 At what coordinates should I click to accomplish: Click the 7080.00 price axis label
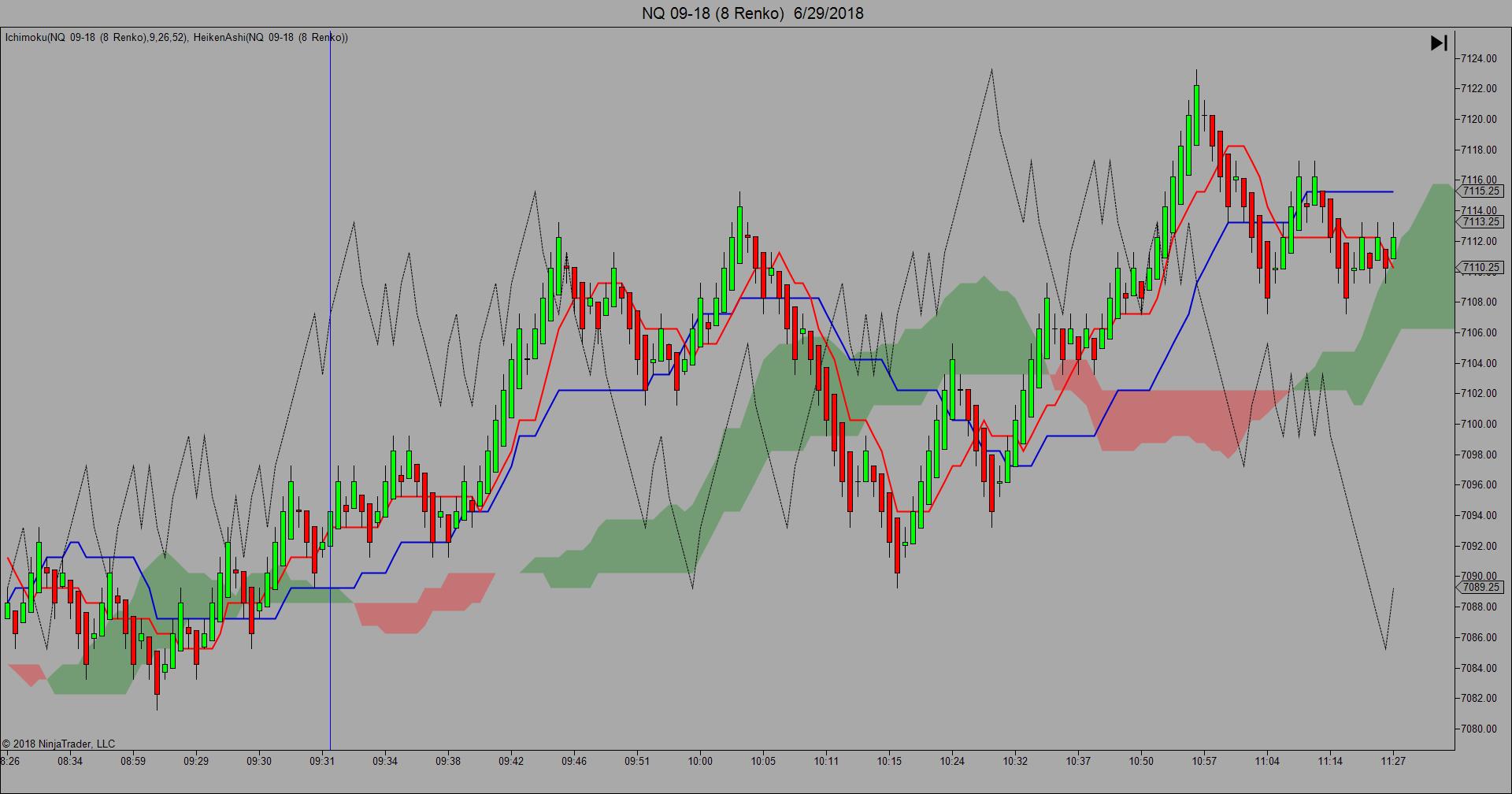pos(1479,729)
